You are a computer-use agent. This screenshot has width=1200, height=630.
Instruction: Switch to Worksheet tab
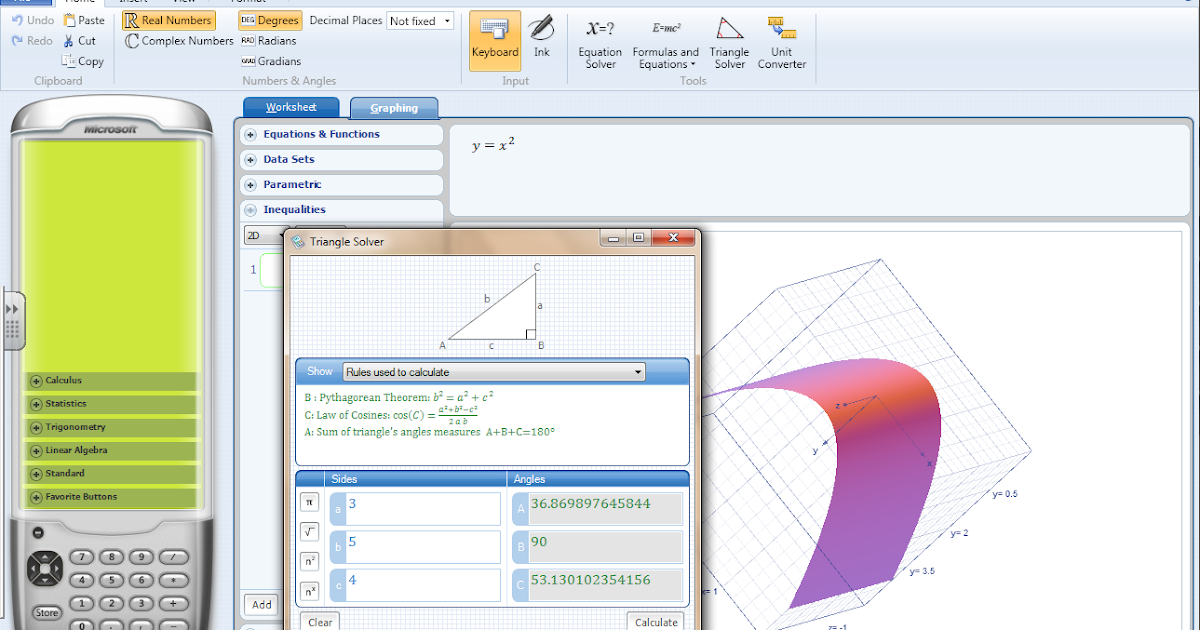tap(291, 107)
